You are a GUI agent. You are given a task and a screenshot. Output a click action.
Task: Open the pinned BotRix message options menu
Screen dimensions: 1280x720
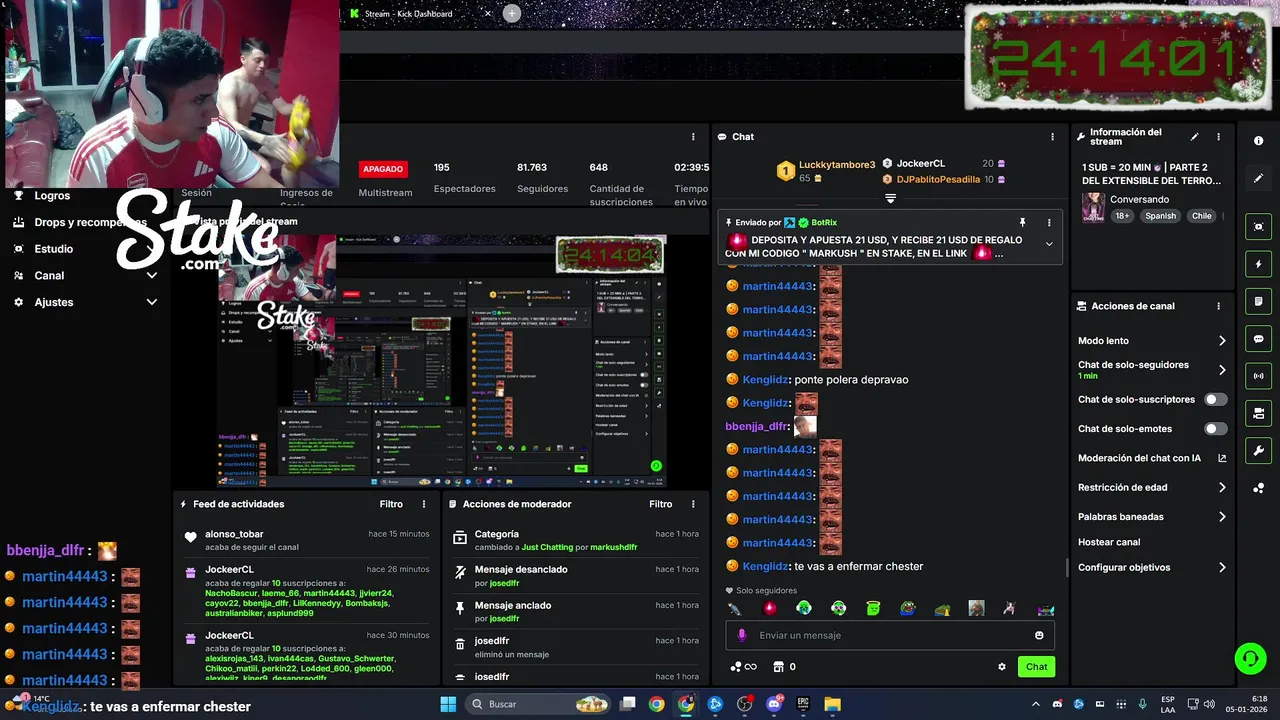[1049, 222]
